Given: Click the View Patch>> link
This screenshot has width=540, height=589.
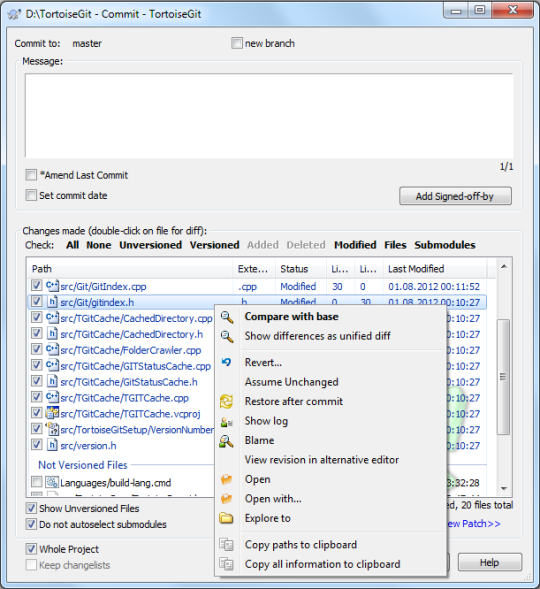Looking at the screenshot, I should [x=474, y=524].
